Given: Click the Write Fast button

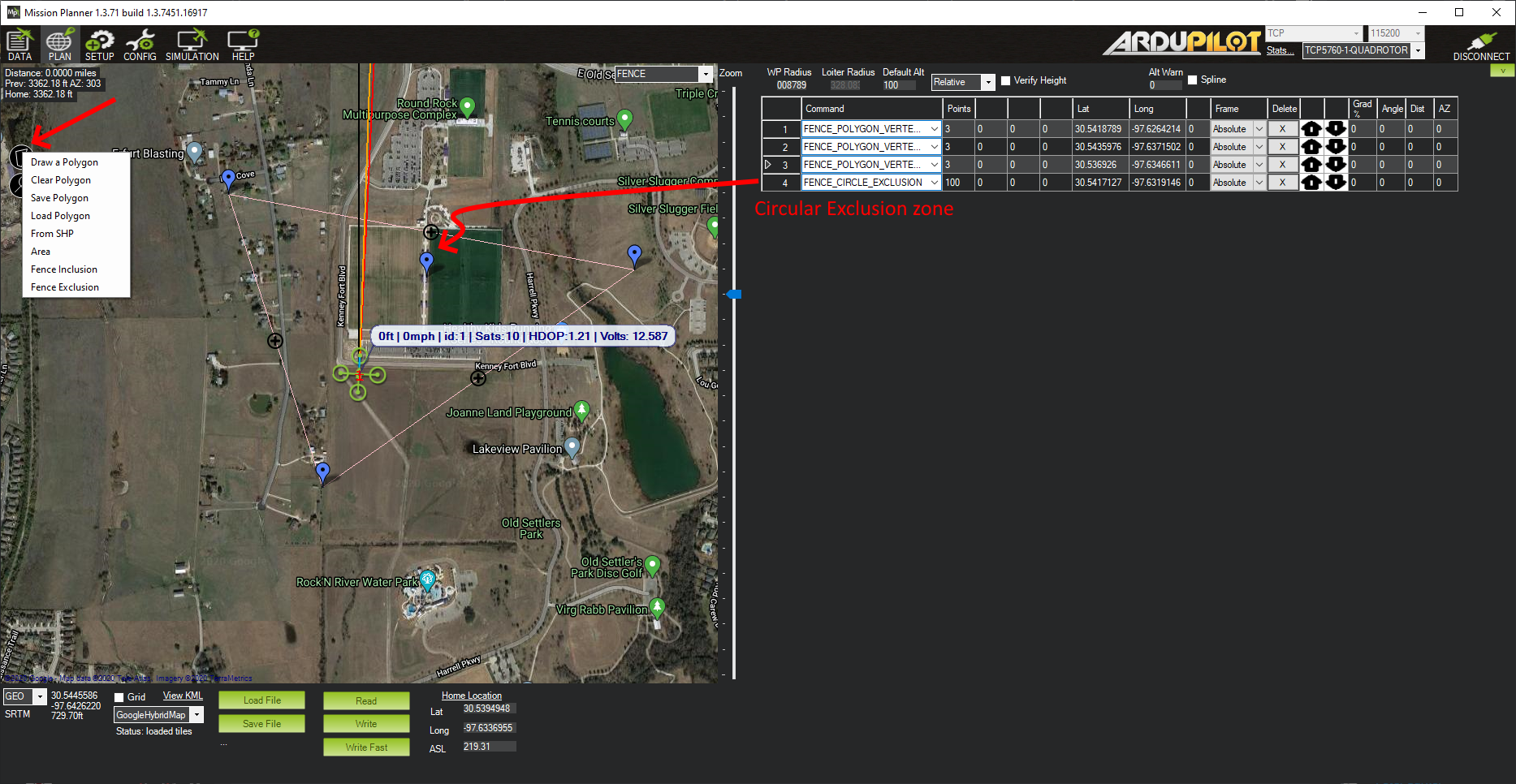Looking at the screenshot, I should point(365,747).
